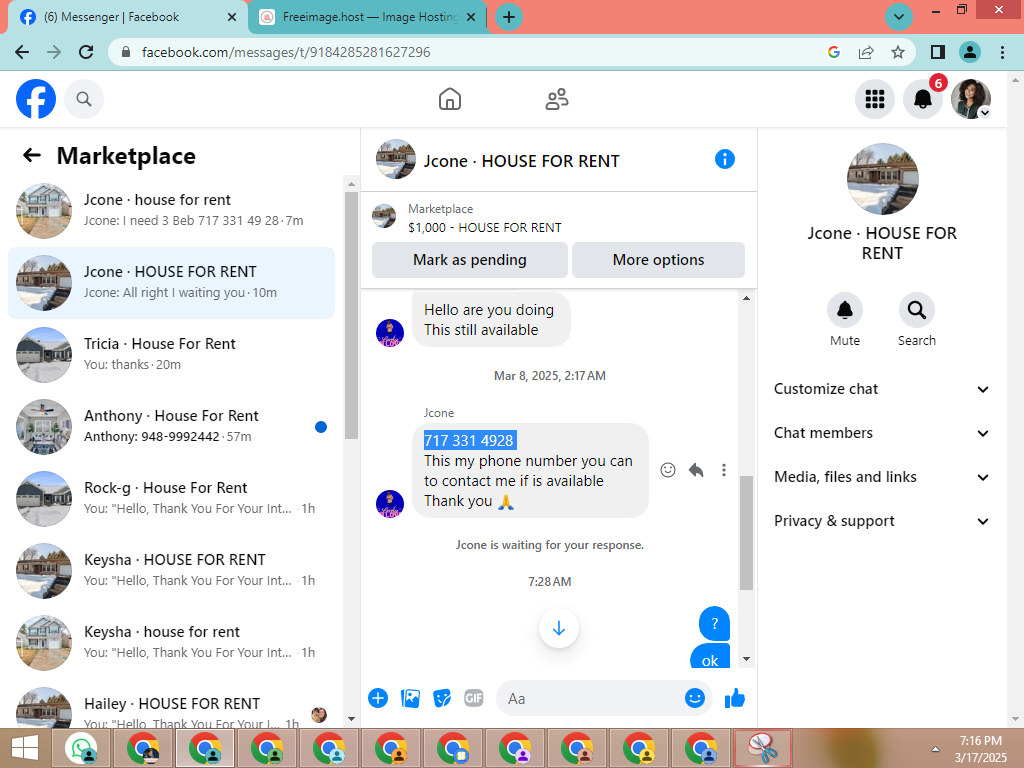Open Anthony · House For Rent conversation
This screenshot has width=1024, height=768.
tap(171, 426)
